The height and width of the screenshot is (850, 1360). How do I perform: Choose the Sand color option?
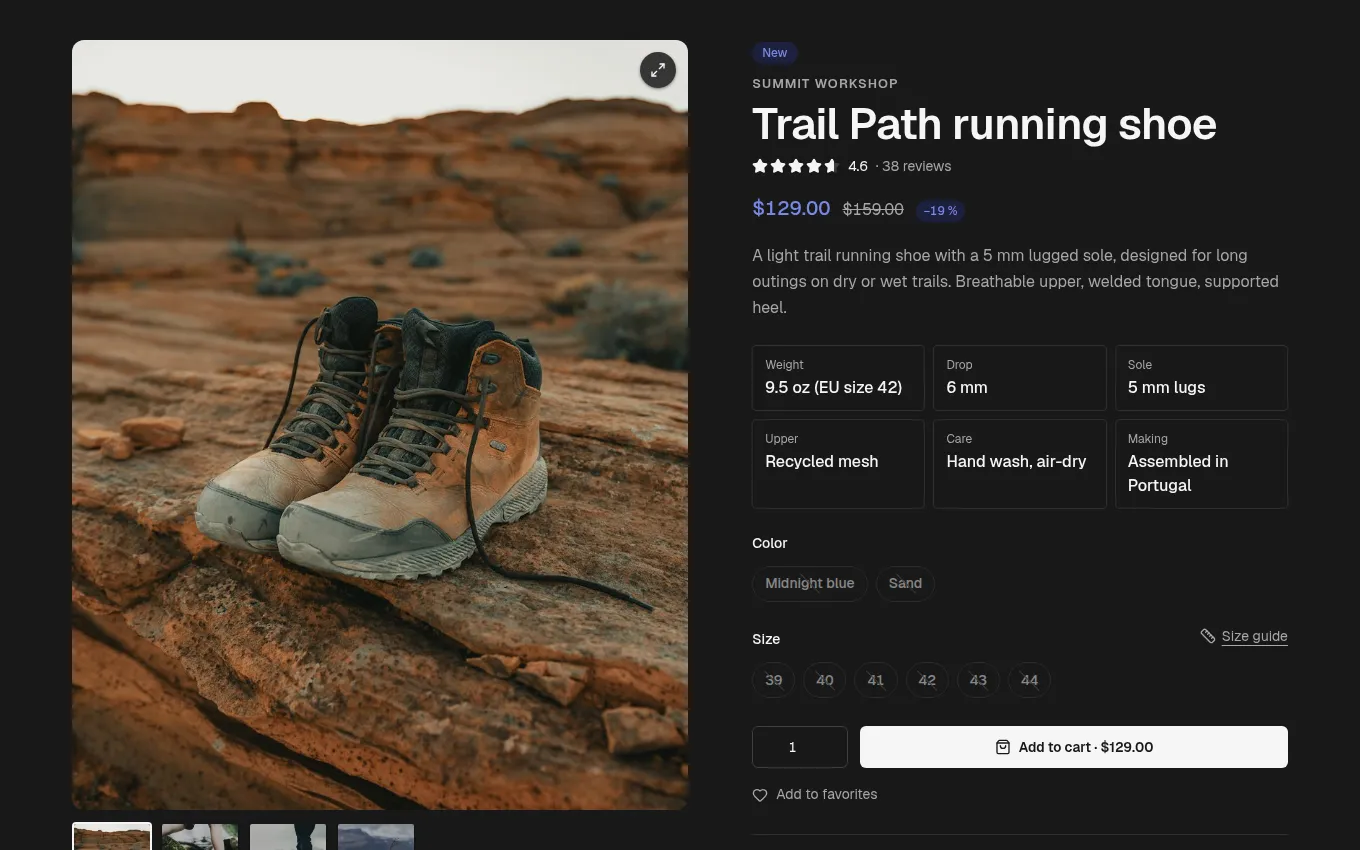click(x=905, y=583)
